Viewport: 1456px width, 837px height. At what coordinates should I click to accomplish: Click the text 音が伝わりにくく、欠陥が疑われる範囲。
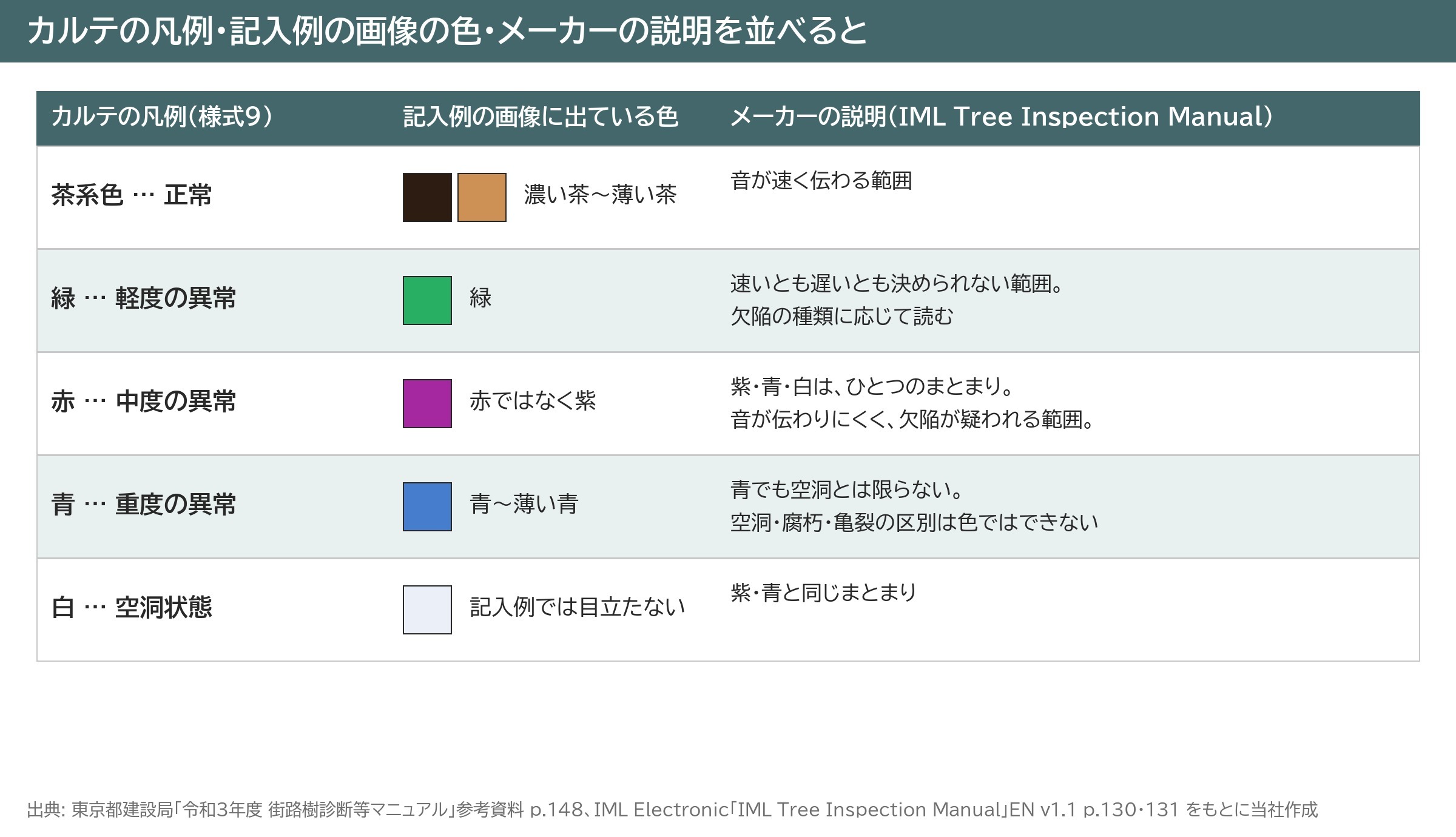pyautogui.click(x=913, y=420)
